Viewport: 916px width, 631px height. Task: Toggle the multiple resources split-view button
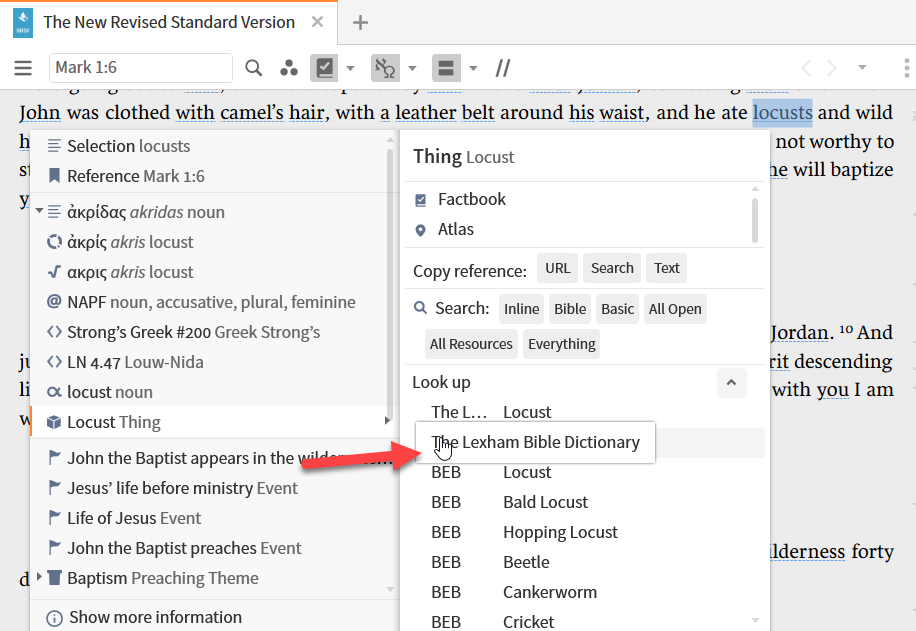coord(446,68)
